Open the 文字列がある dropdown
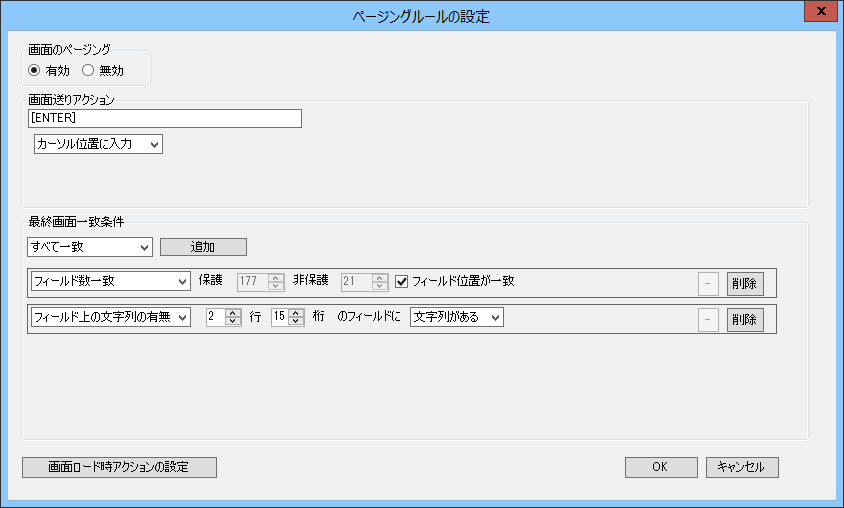Image resolution: width=844 pixels, height=508 pixels. point(456,317)
